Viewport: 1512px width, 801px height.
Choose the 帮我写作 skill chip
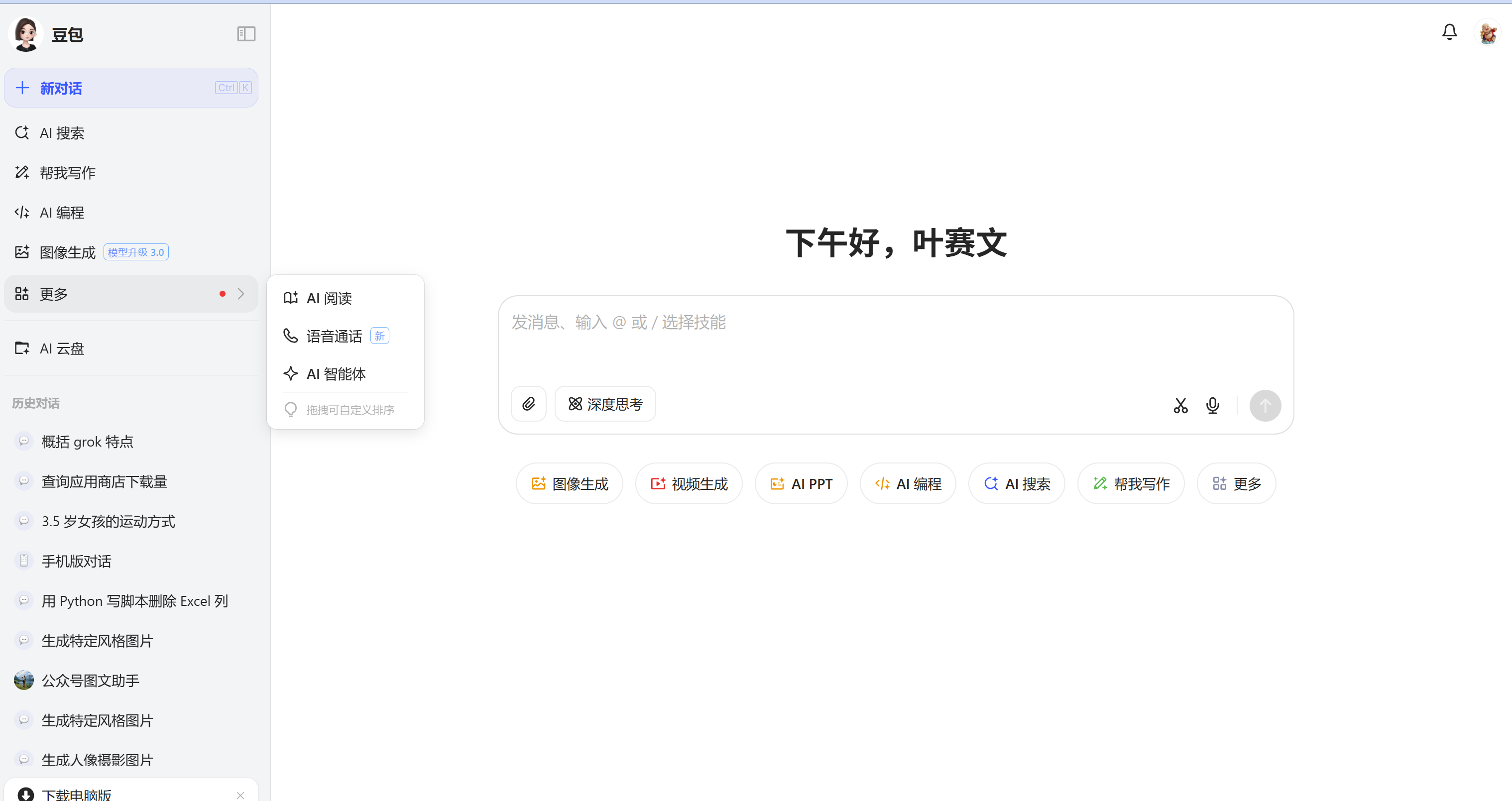(x=1131, y=483)
